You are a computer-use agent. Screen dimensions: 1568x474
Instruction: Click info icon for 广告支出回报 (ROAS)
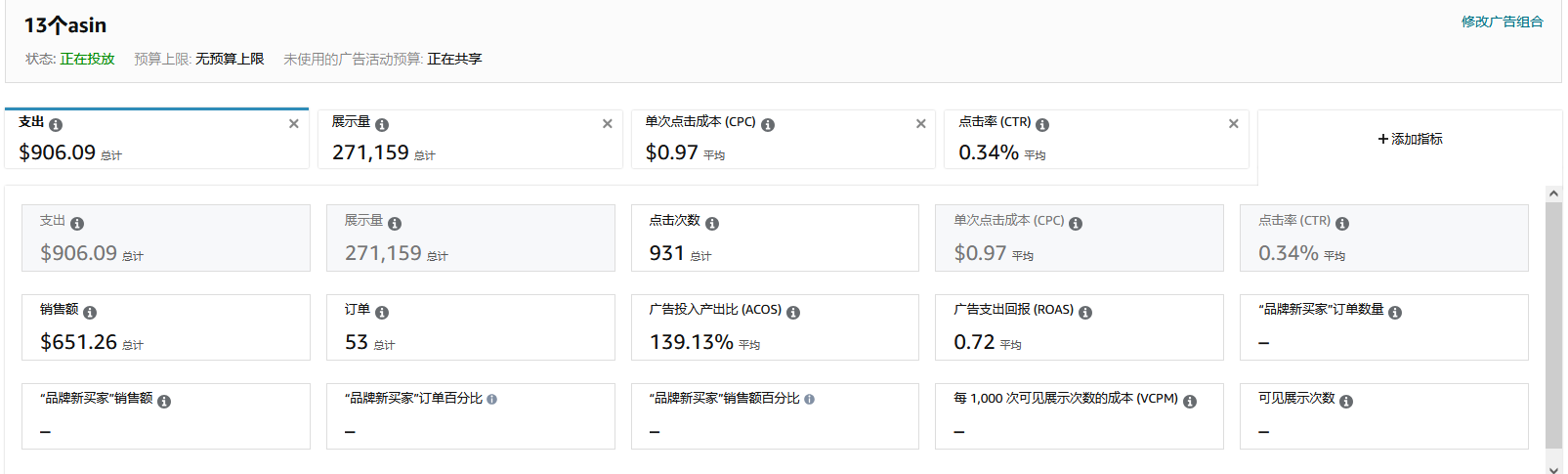[1085, 313]
